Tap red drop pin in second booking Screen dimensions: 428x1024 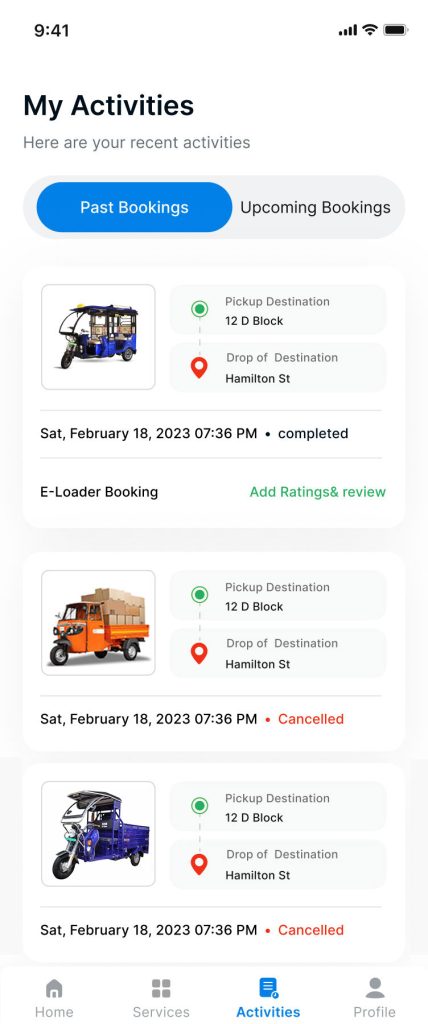199,653
